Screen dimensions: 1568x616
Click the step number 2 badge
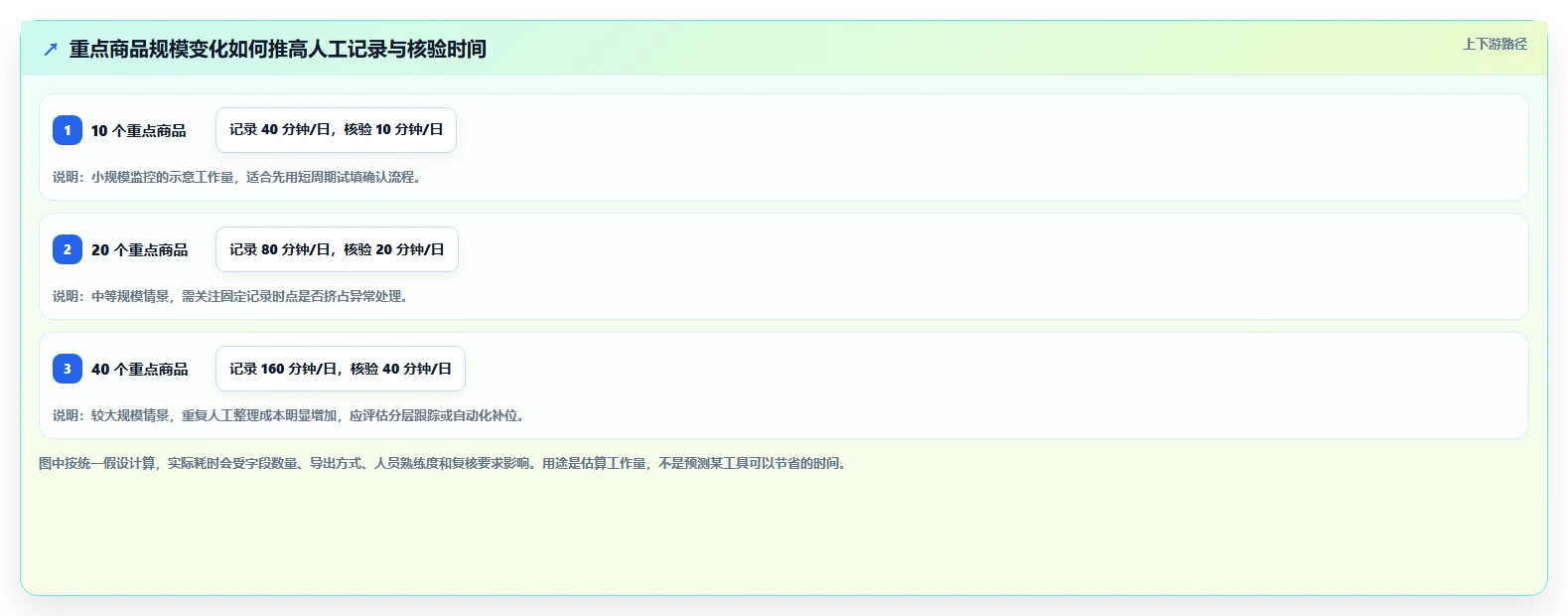68,249
